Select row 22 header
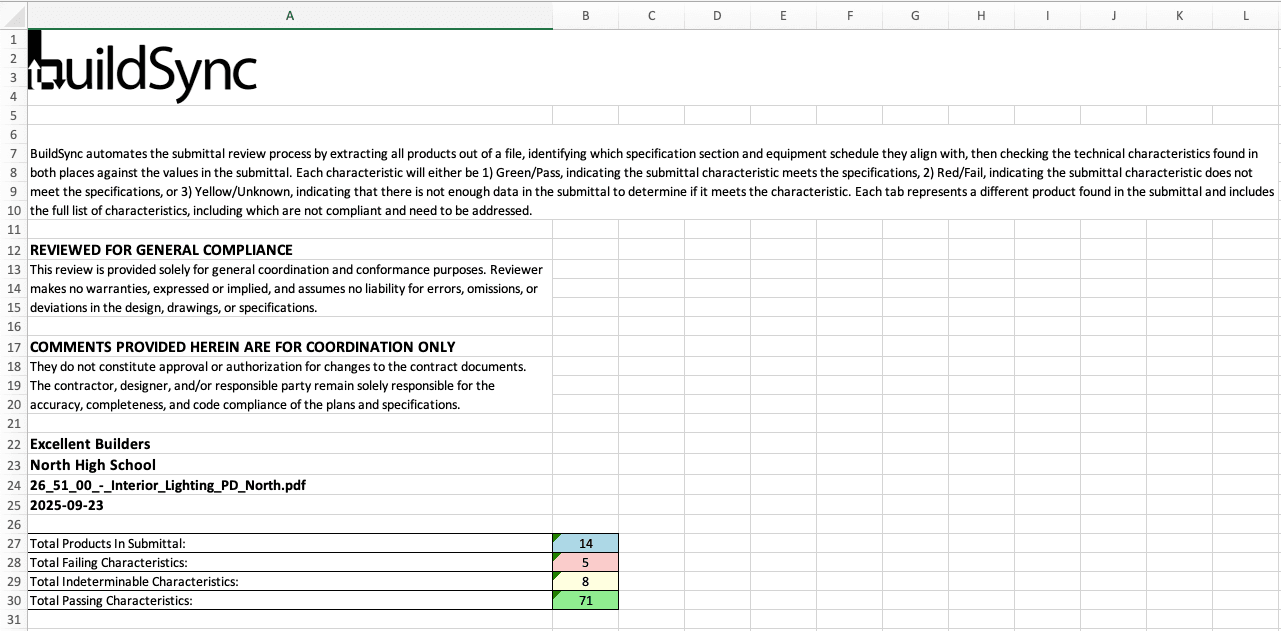Image resolution: width=1281 pixels, height=631 pixels. [14, 444]
